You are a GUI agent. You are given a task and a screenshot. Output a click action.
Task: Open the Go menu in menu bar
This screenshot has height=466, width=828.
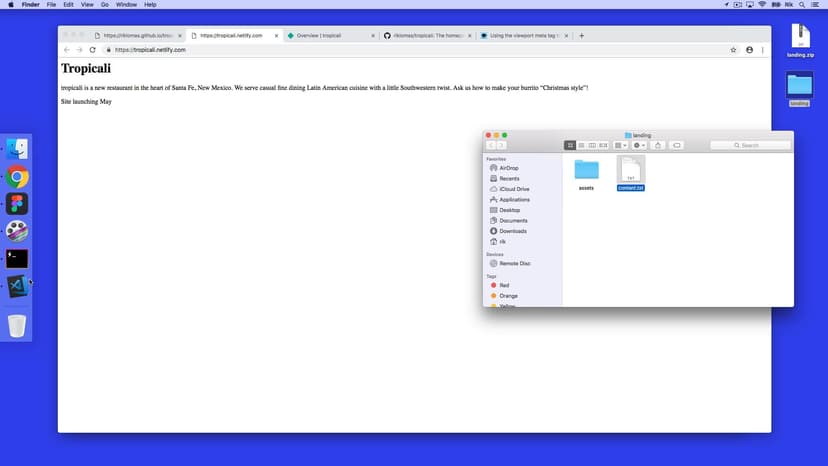click(x=105, y=5)
